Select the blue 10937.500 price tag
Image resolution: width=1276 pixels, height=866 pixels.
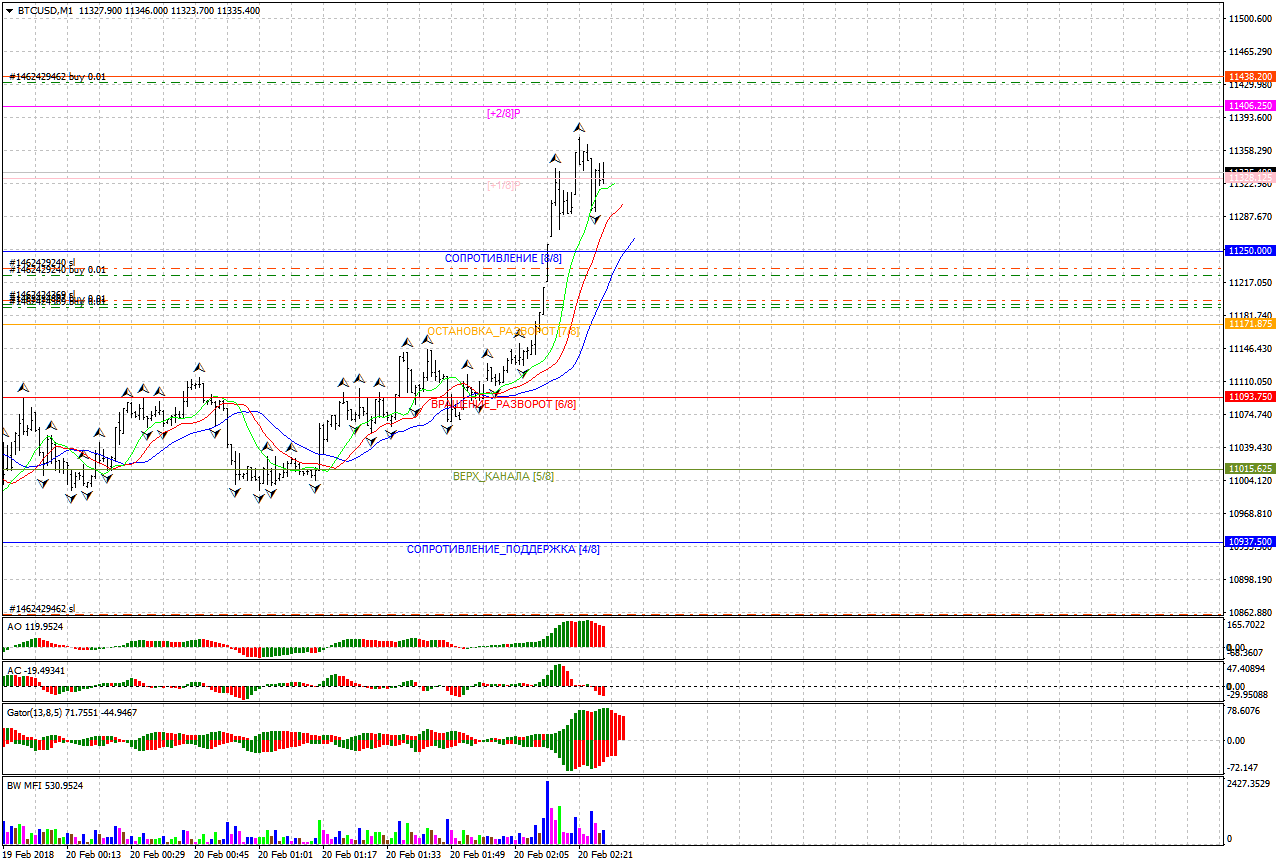point(1250,542)
